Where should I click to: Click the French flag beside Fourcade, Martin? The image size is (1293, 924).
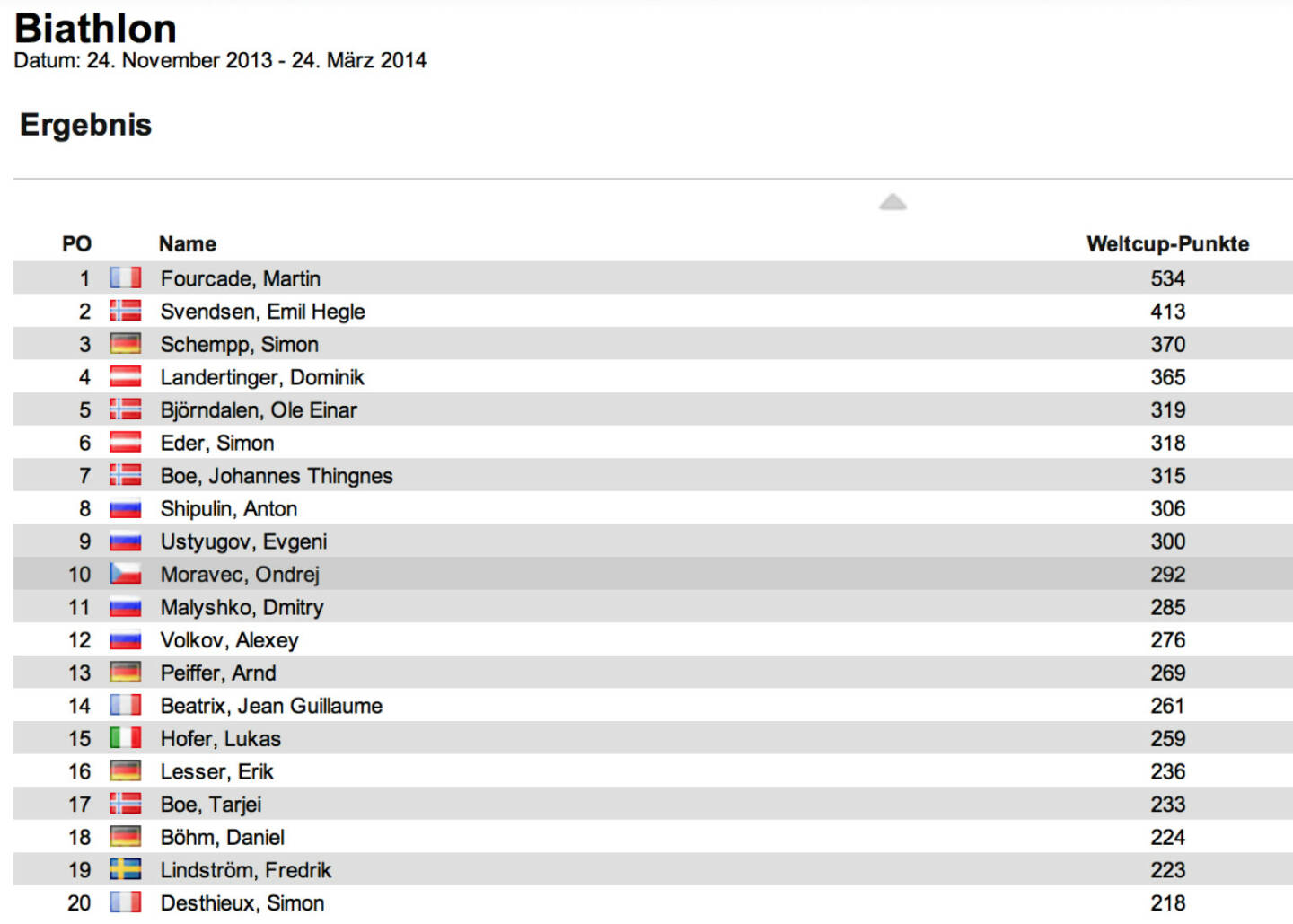click(126, 278)
